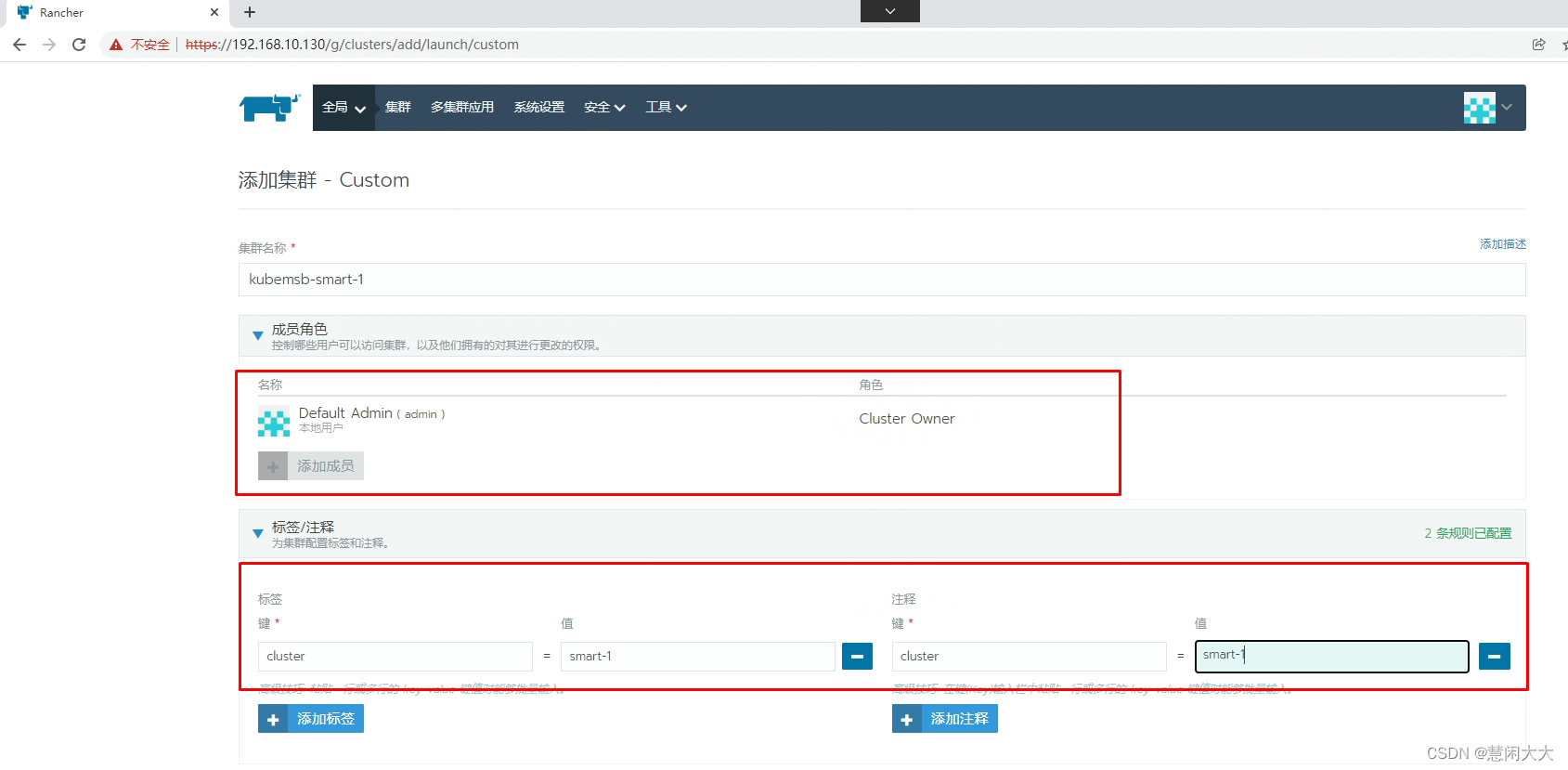Click the 不安全 security warning indicator

tap(140, 45)
